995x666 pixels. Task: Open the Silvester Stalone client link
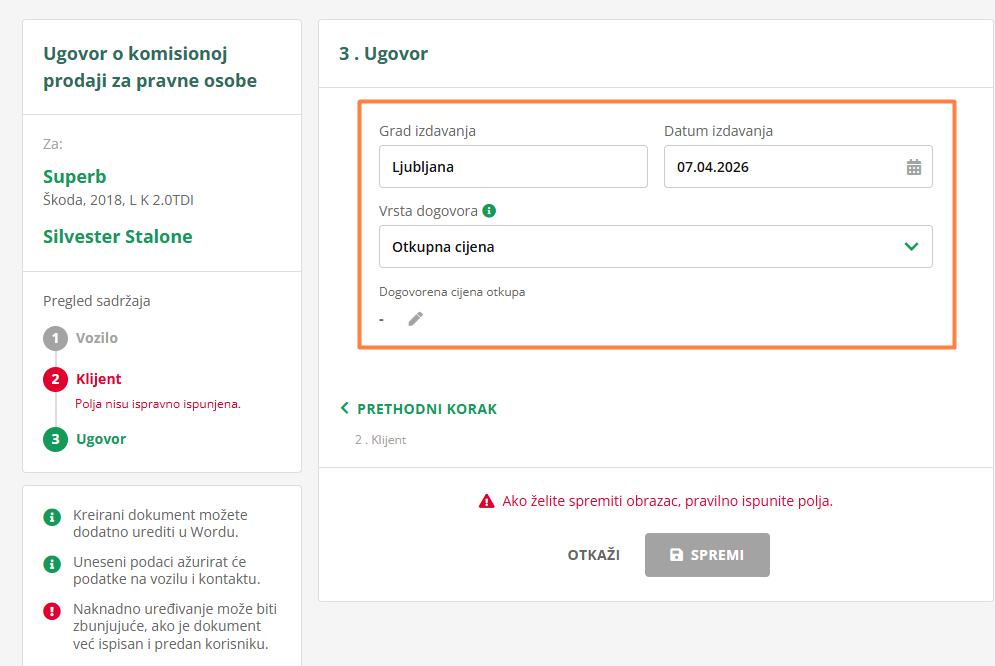click(x=118, y=237)
